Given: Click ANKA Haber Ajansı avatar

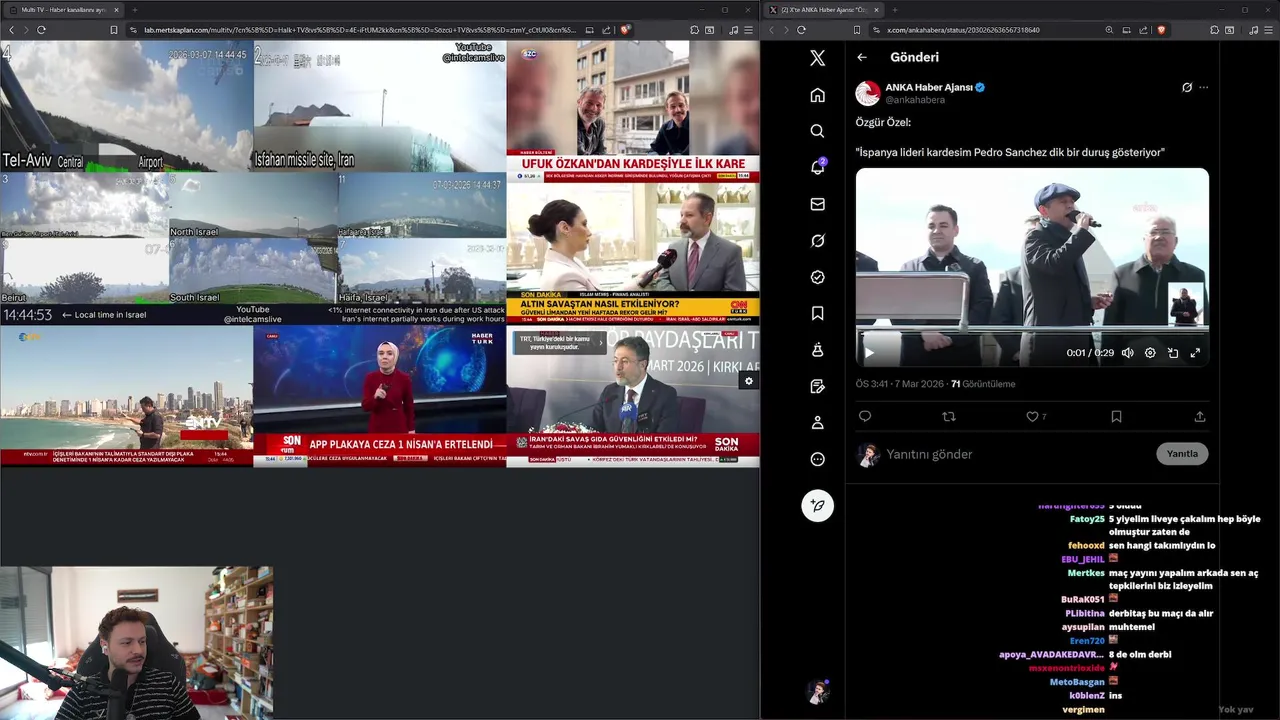Looking at the screenshot, I should 867,93.
